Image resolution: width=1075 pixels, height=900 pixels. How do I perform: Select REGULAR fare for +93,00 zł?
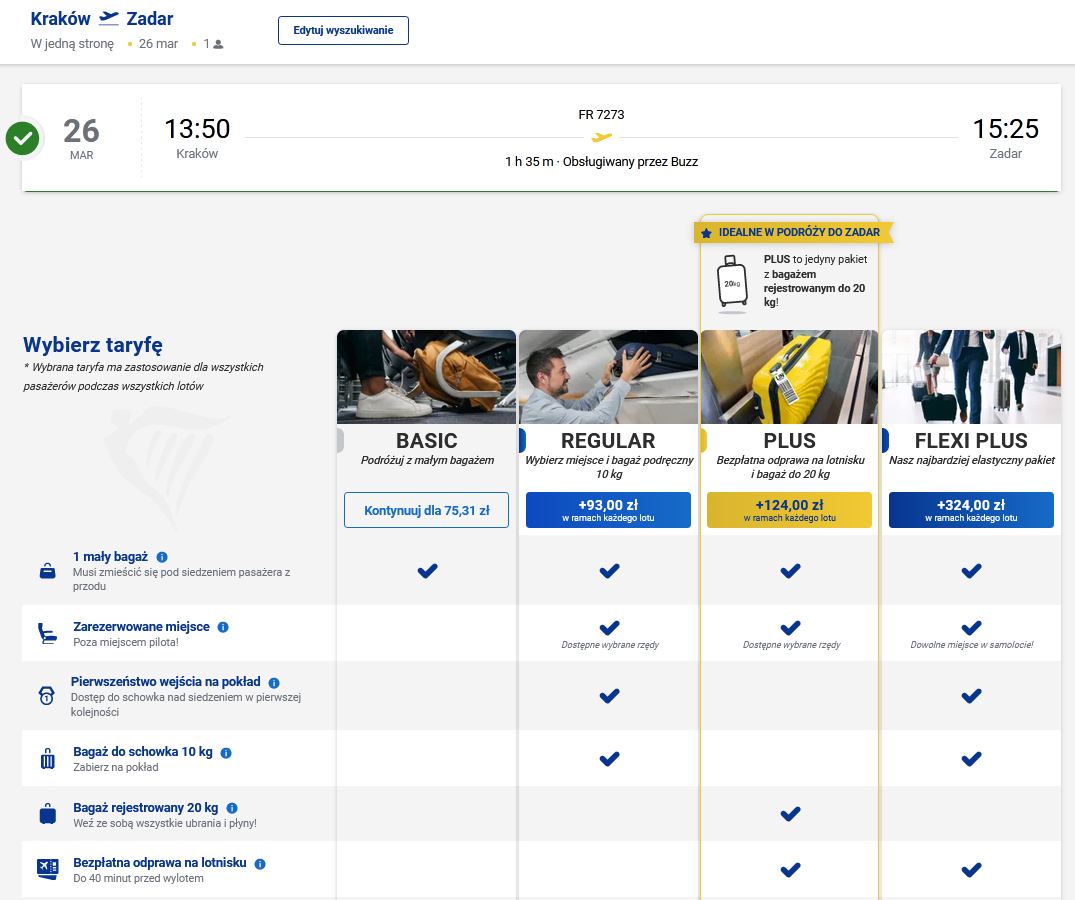coord(608,510)
